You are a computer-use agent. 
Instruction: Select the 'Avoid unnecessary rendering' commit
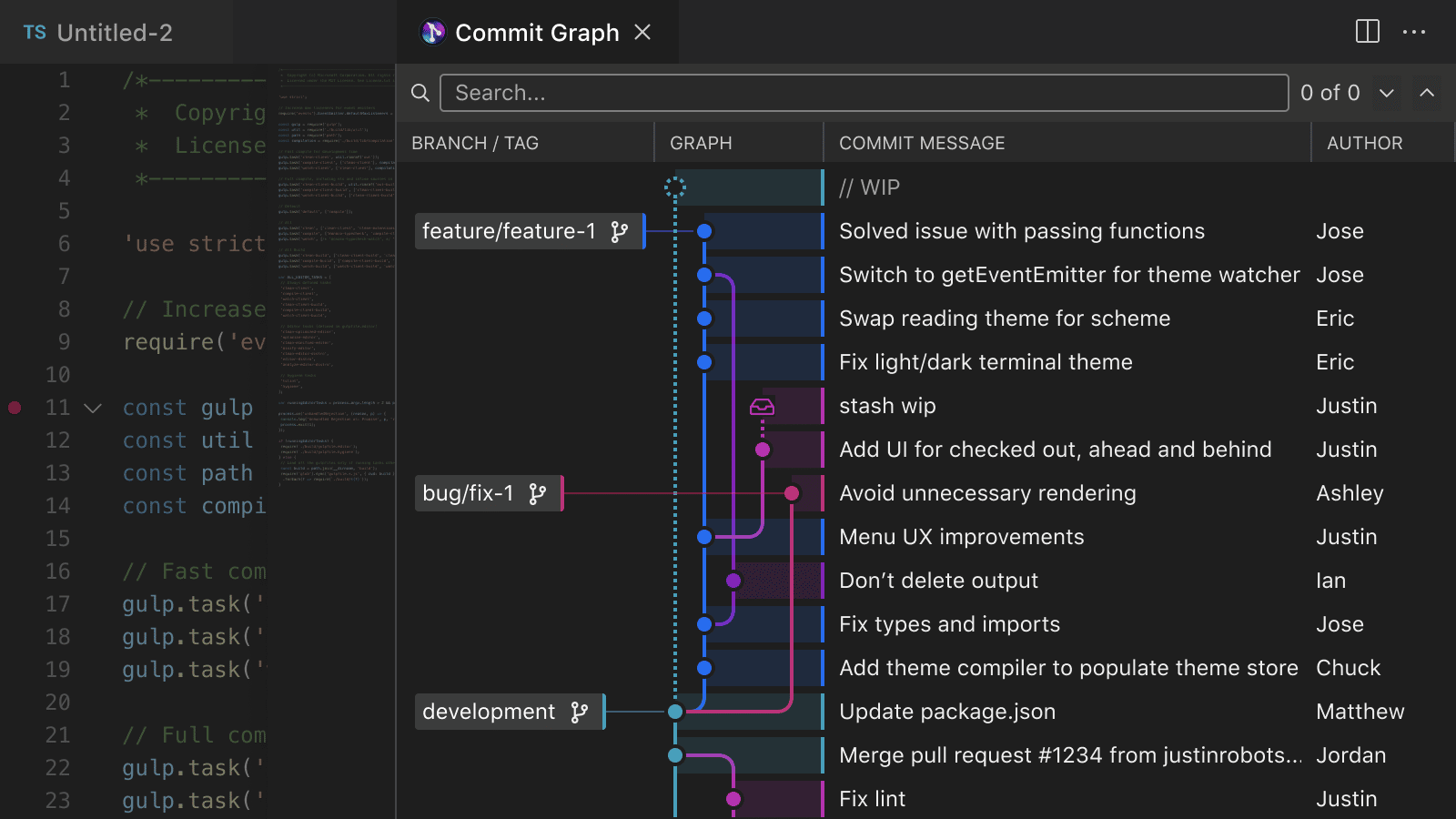point(986,493)
